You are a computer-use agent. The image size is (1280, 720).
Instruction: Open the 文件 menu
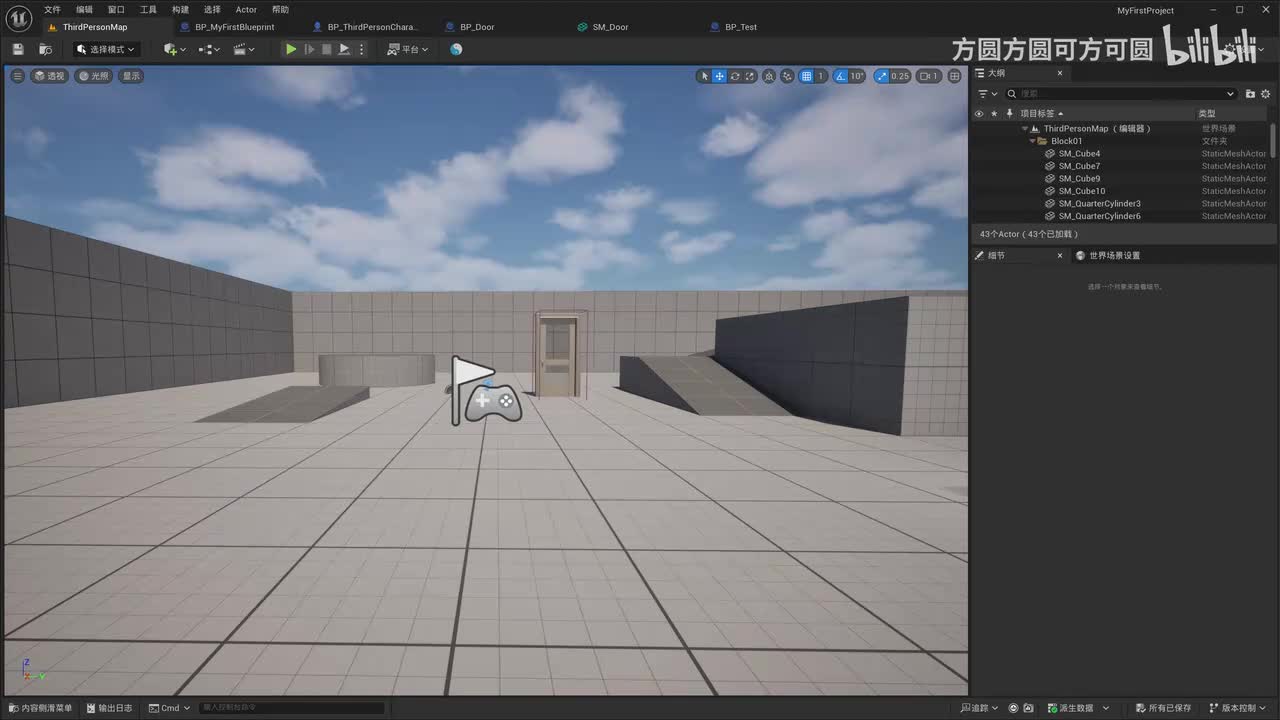(52, 10)
